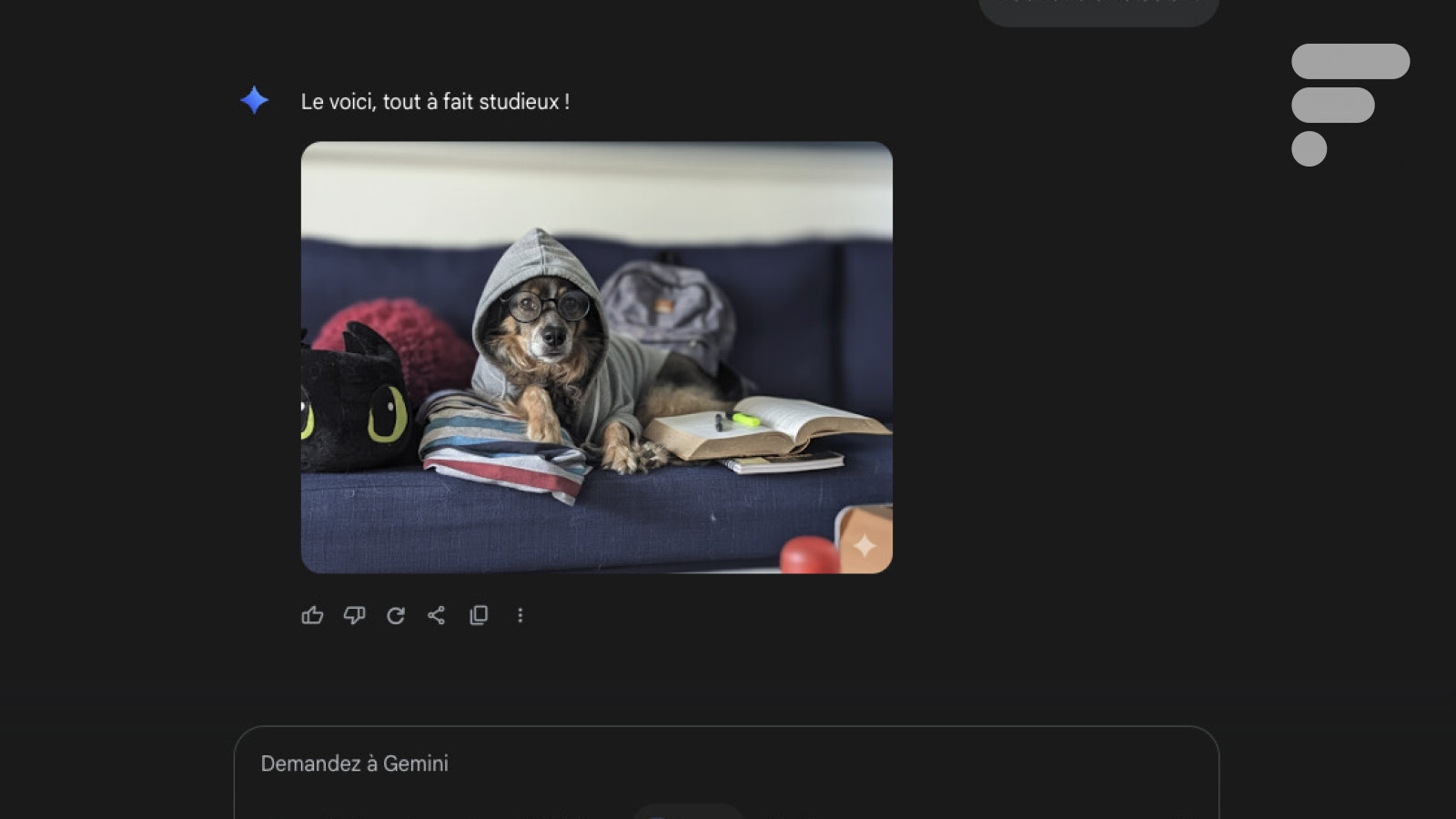
Task: Click the text "Le voici, tout à fait studieux !"
Action: [x=435, y=102]
